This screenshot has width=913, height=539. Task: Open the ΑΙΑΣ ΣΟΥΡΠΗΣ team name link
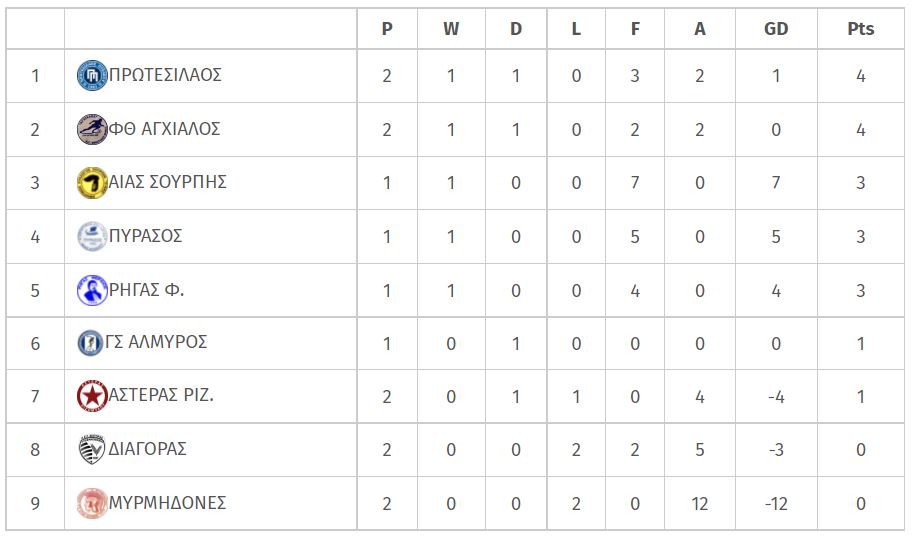[x=168, y=182]
